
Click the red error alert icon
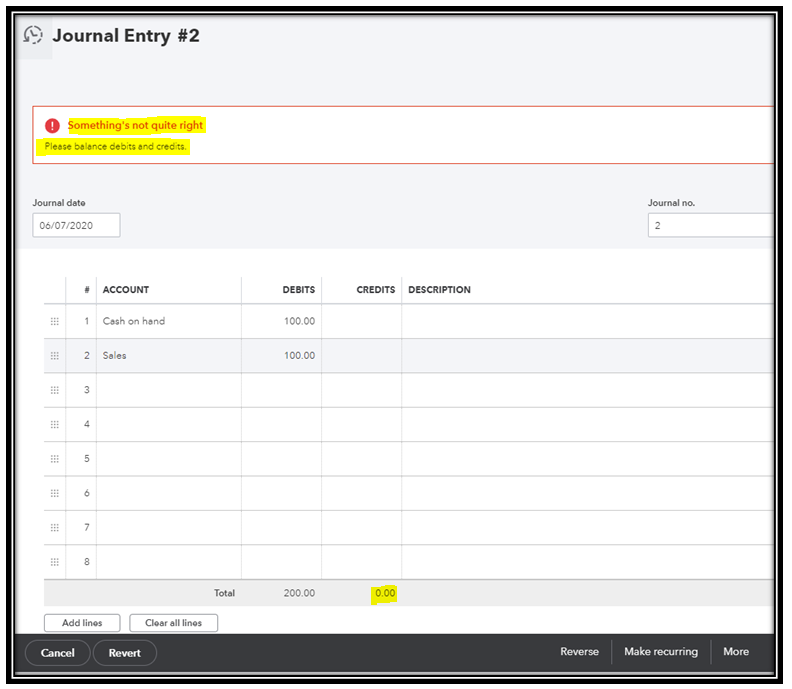point(52,125)
